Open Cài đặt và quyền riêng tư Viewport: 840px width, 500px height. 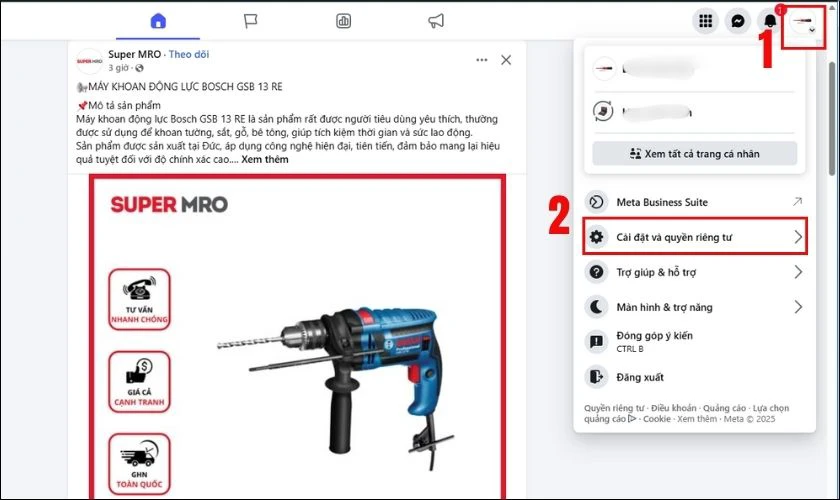point(695,236)
